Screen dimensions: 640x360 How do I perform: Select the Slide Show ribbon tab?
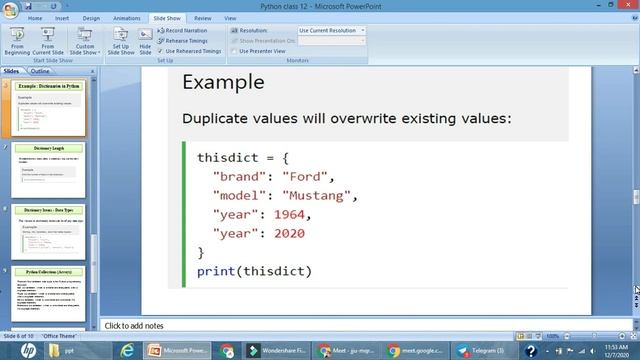(167, 18)
